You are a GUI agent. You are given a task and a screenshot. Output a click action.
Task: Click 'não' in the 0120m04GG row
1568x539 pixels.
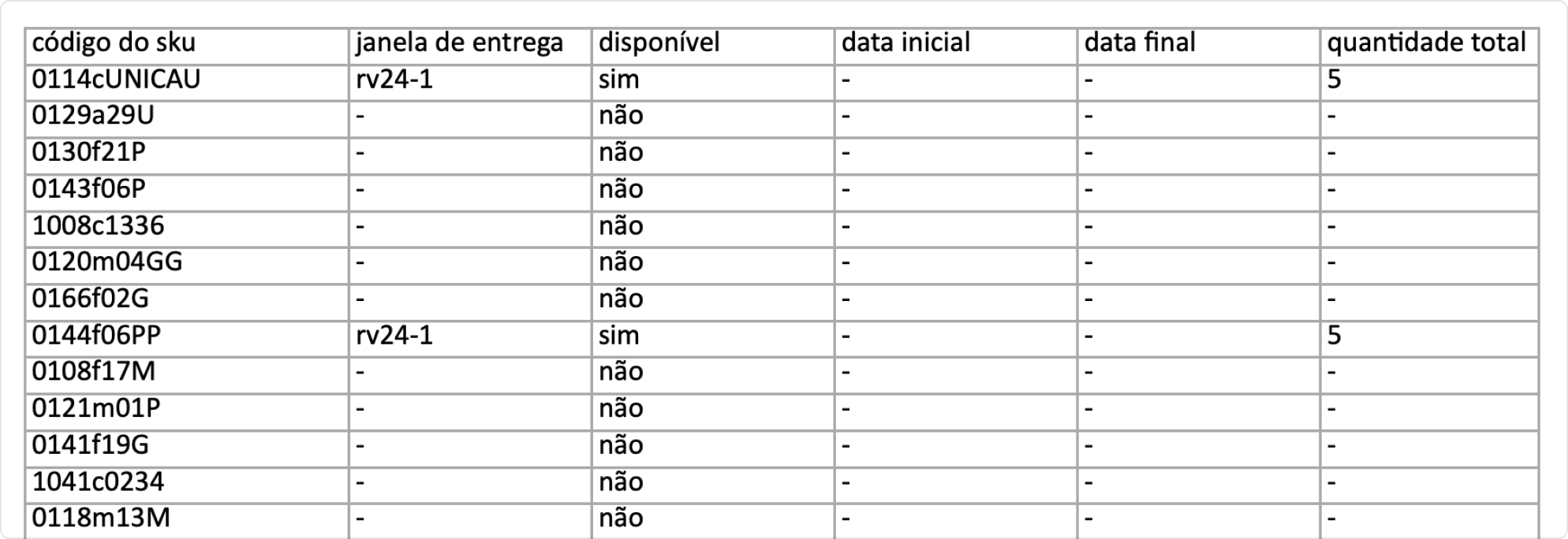coord(621,262)
